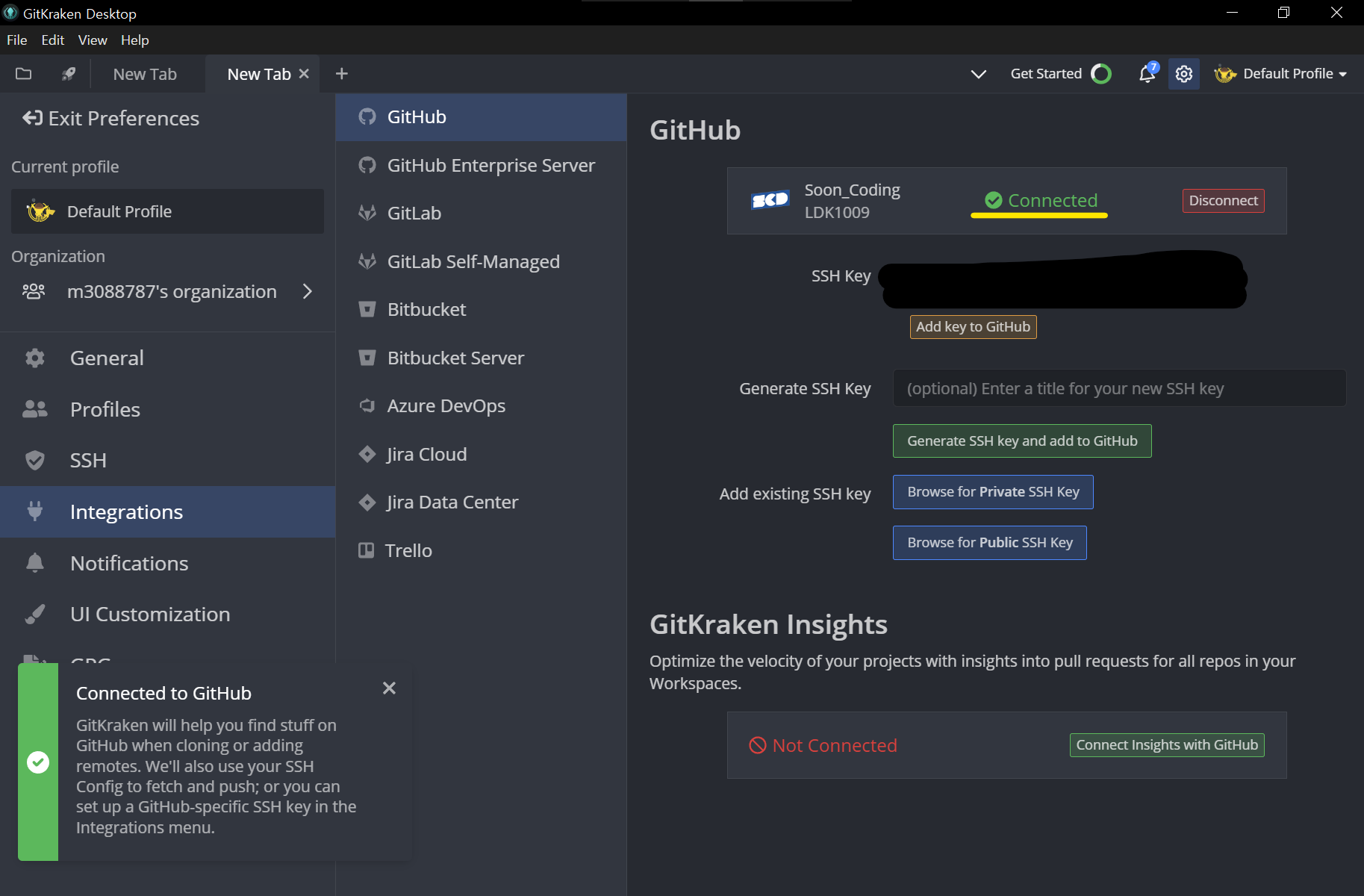Click the preferences gear icon

[1184, 74]
